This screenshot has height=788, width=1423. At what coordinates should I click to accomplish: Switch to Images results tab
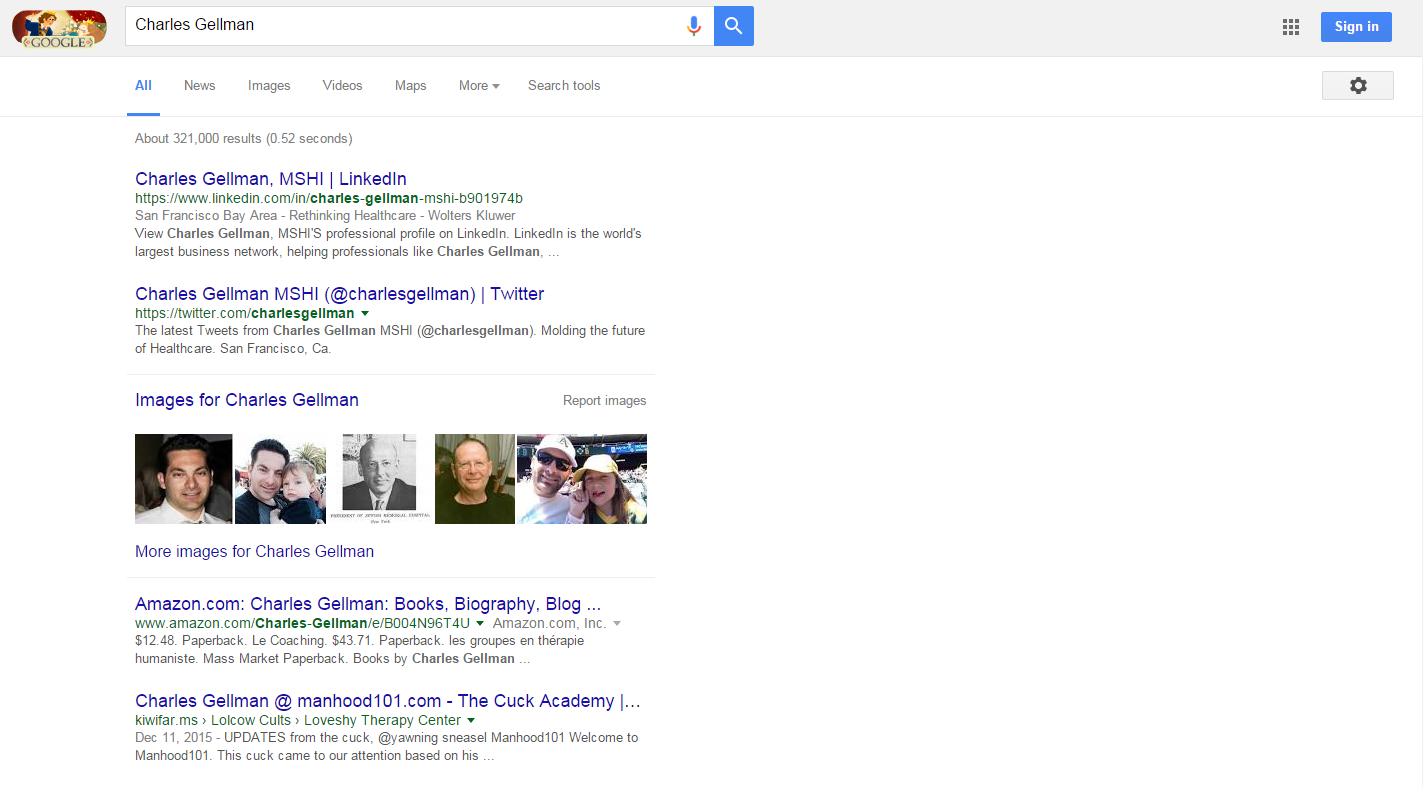click(269, 86)
